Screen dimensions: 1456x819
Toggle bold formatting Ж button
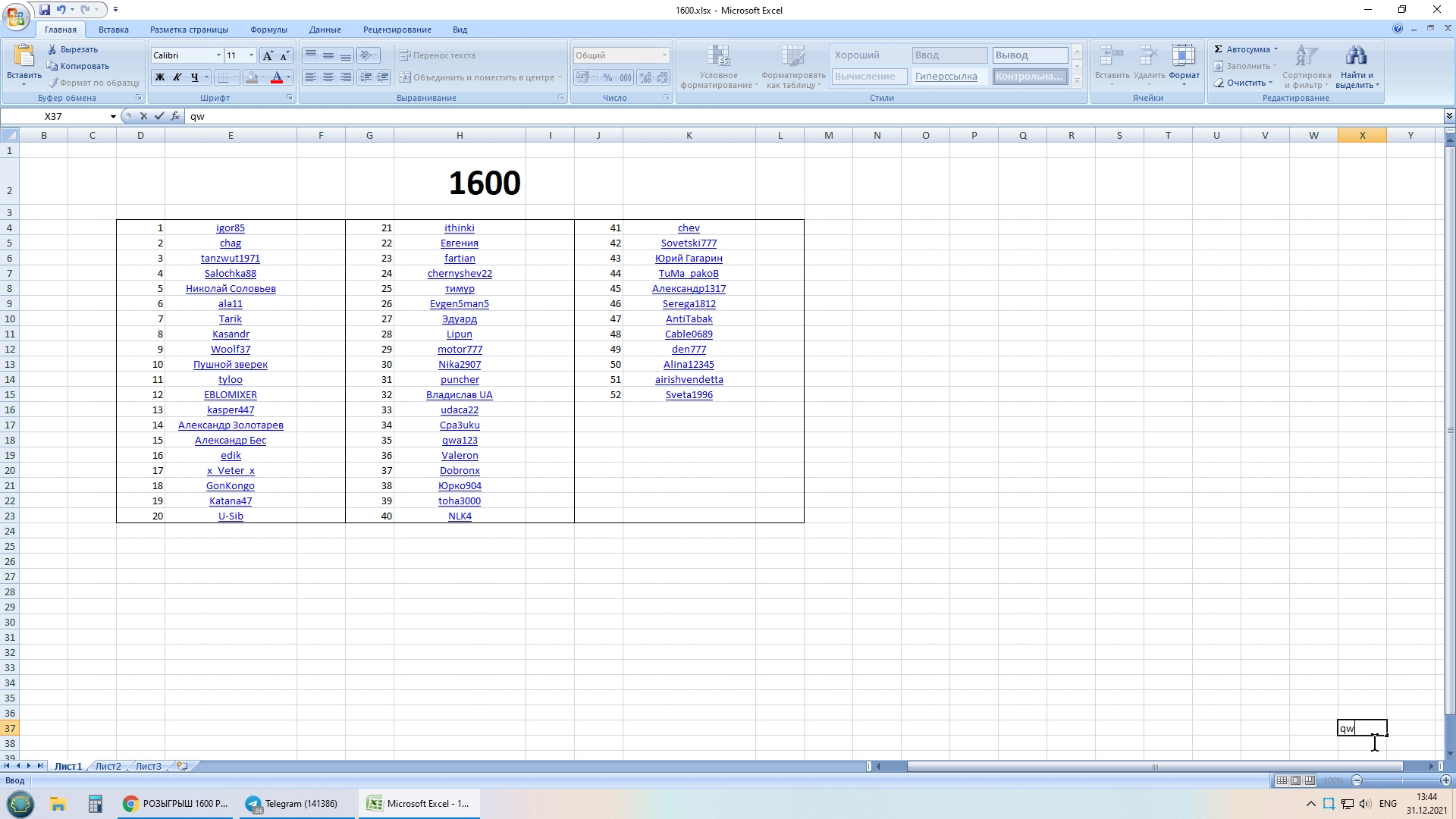tap(159, 77)
